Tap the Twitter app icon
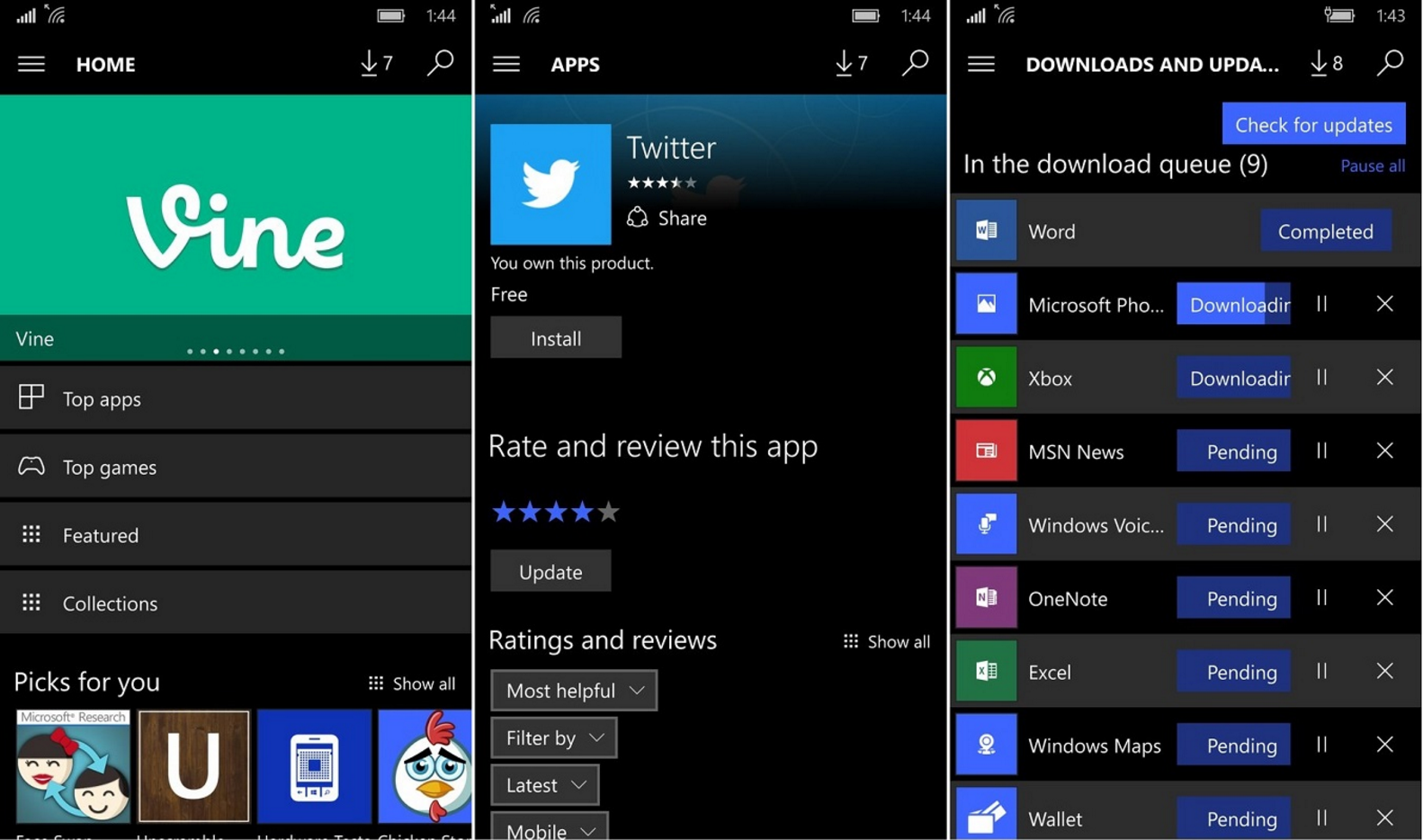This screenshot has width=1423, height=840. coord(550,184)
